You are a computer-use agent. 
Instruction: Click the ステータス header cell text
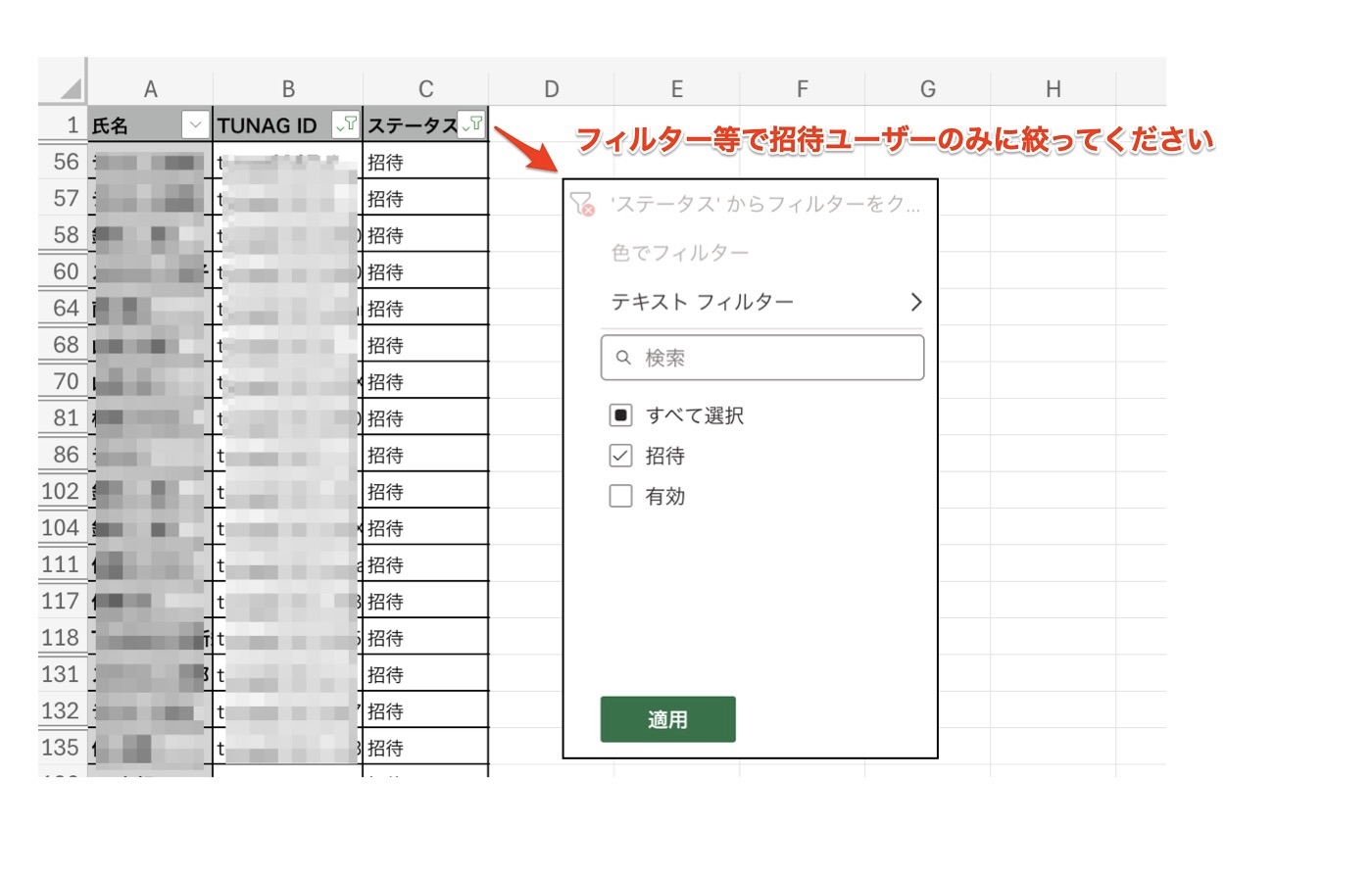pos(412,125)
